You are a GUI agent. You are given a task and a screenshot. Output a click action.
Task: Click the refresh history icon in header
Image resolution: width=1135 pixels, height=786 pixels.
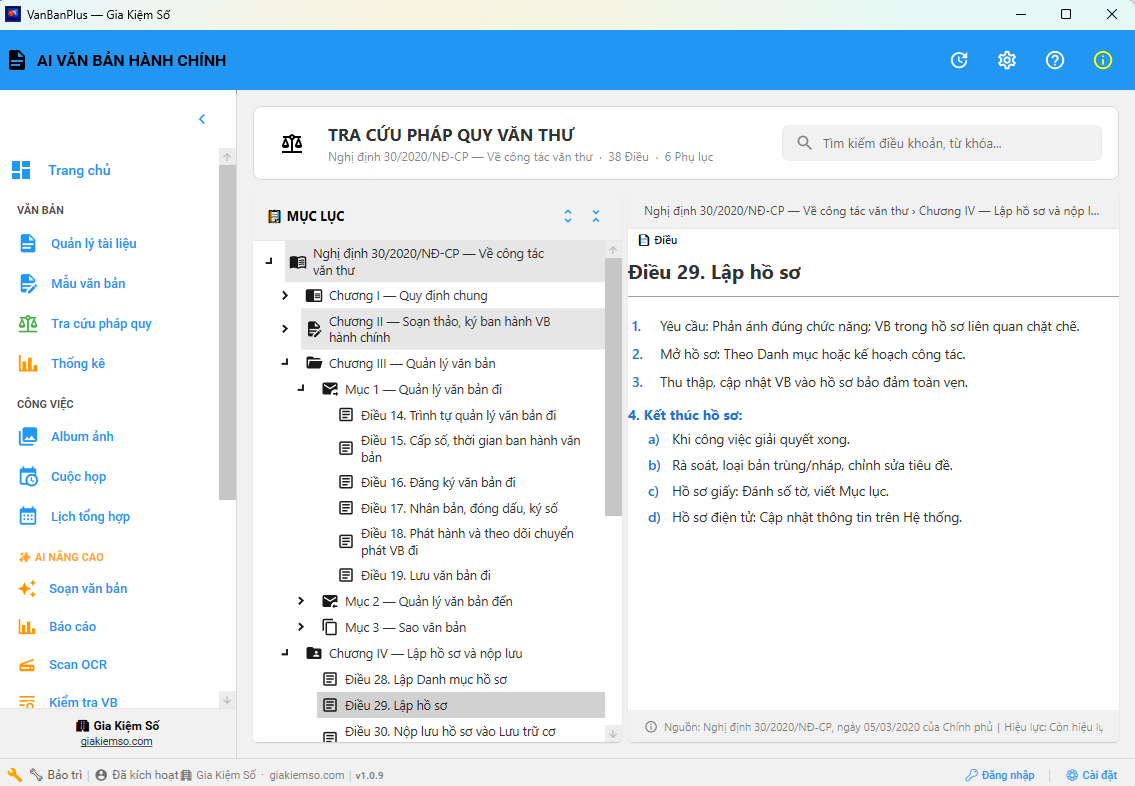click(x=959, y=60)
